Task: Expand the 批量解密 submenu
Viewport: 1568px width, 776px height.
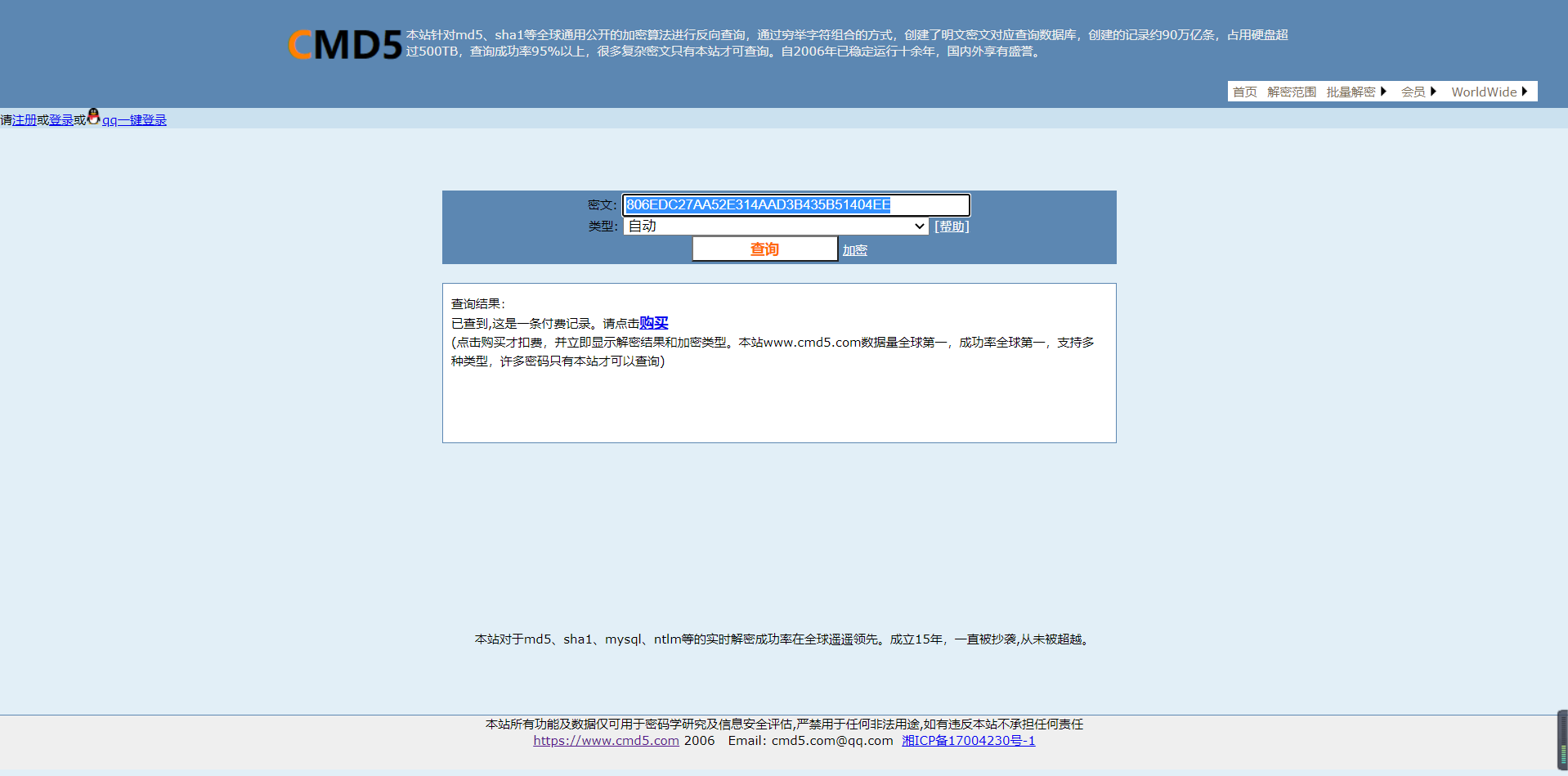Action: point(1353,92)
